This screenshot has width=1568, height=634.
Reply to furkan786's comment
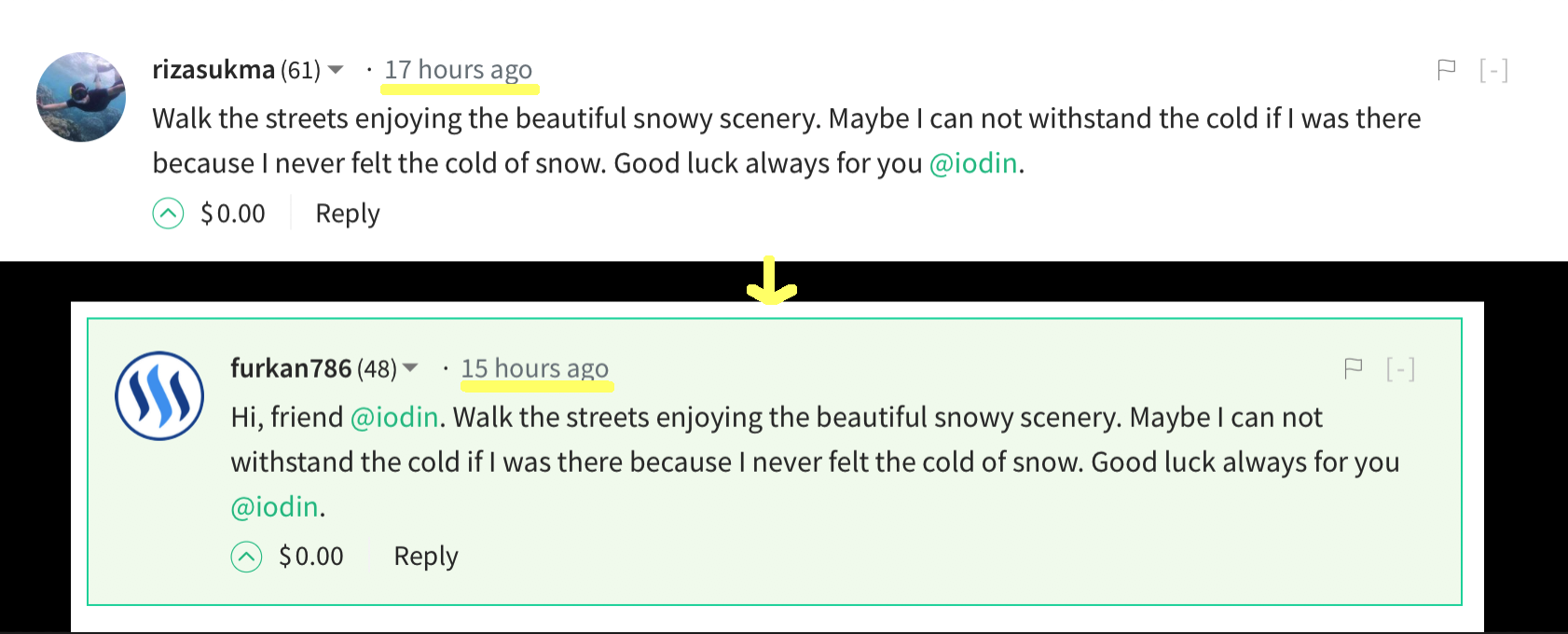[426, 557]
